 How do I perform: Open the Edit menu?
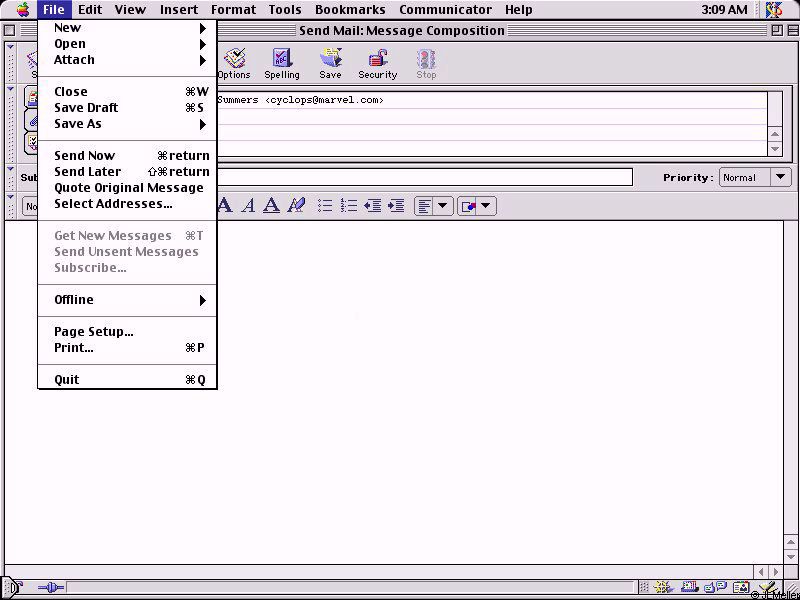tap(90, 9)
